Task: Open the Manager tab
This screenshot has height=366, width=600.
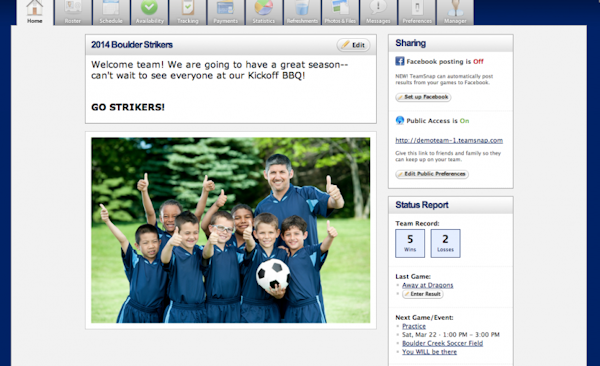Action: (x=455, y=12)
